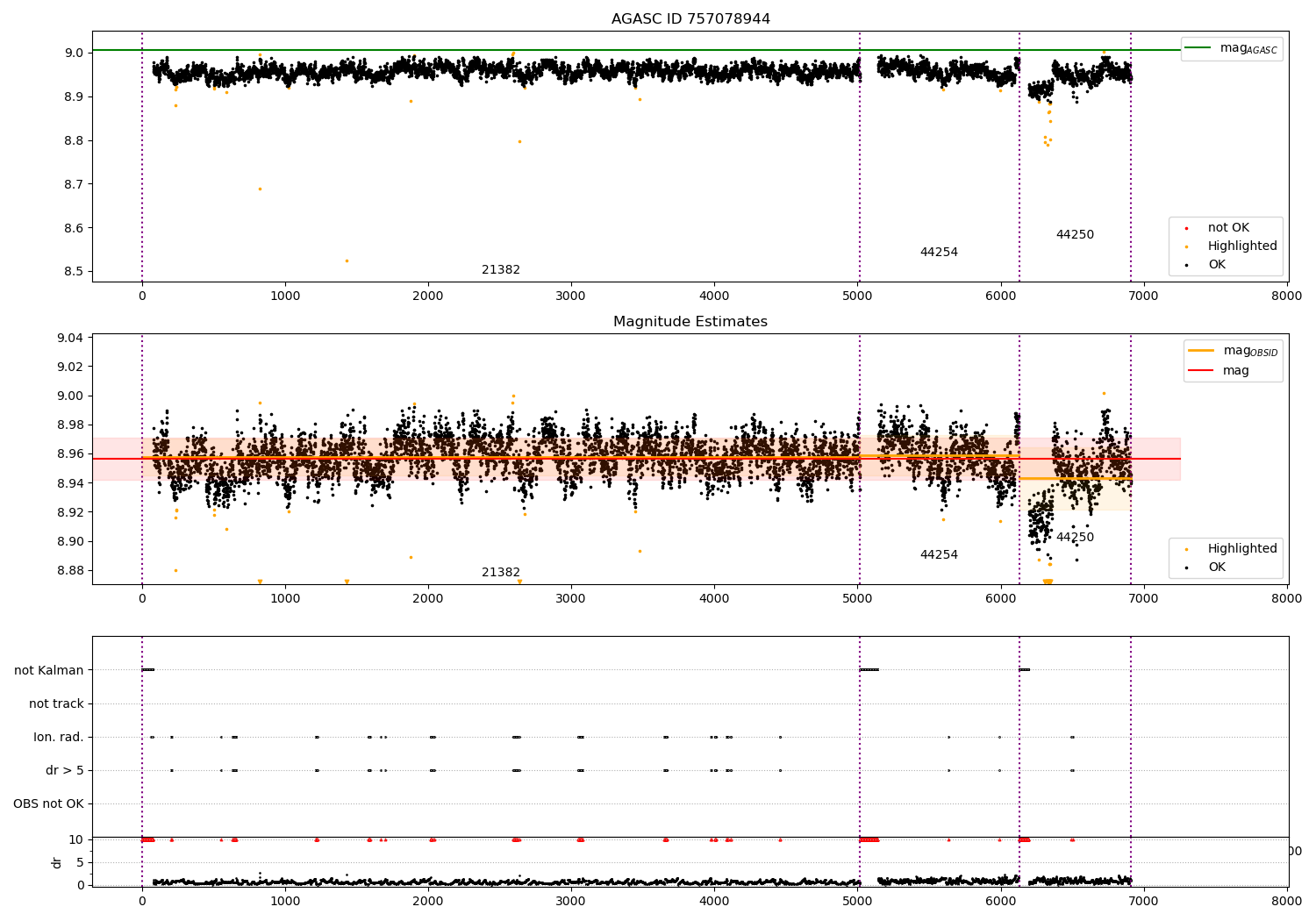Click the rotated 'dr' axis label
The height and width of the screenshot is (921, 1316).
pyautogui.click(x=57, y=862)
